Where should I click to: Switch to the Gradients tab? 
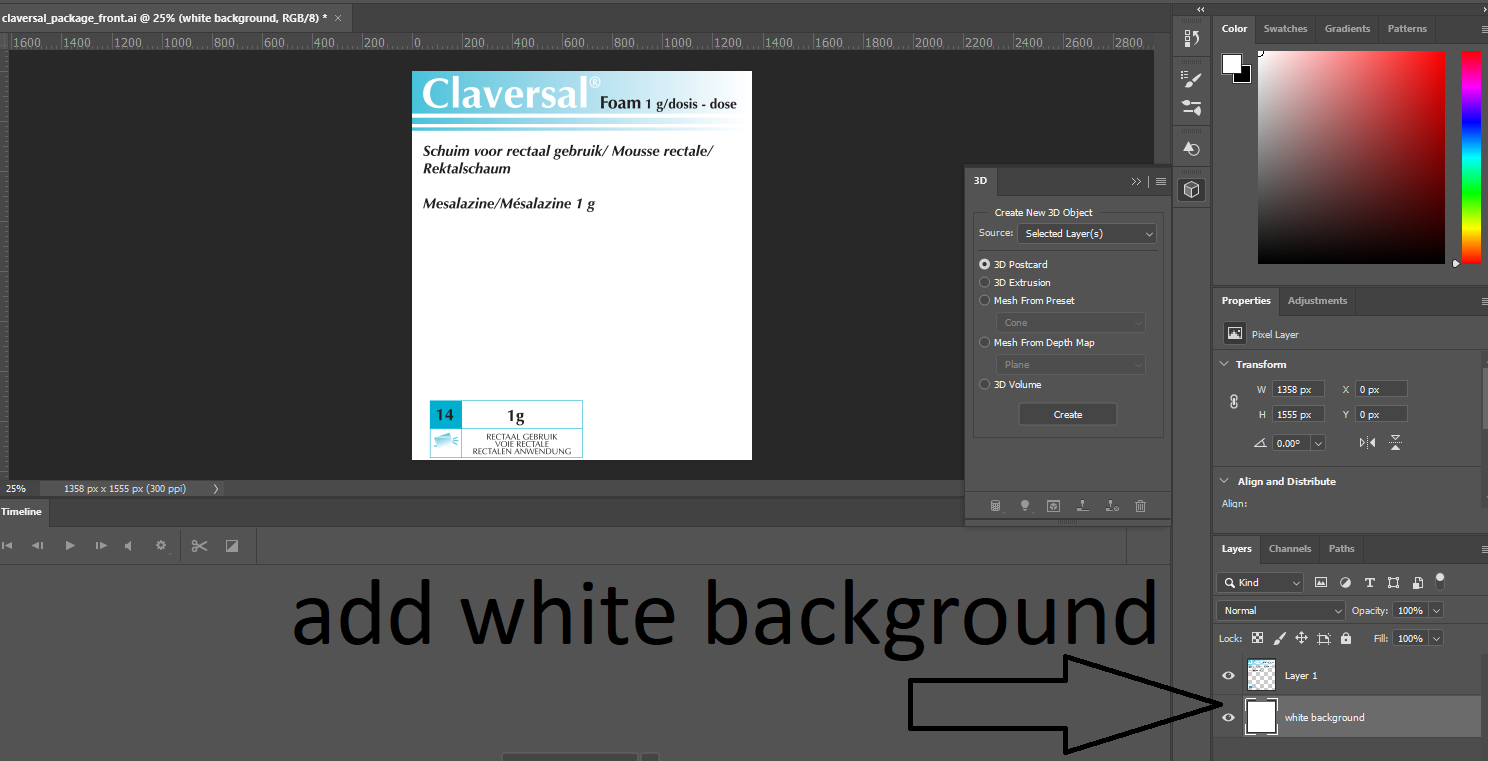click(x=1347, y=29)
